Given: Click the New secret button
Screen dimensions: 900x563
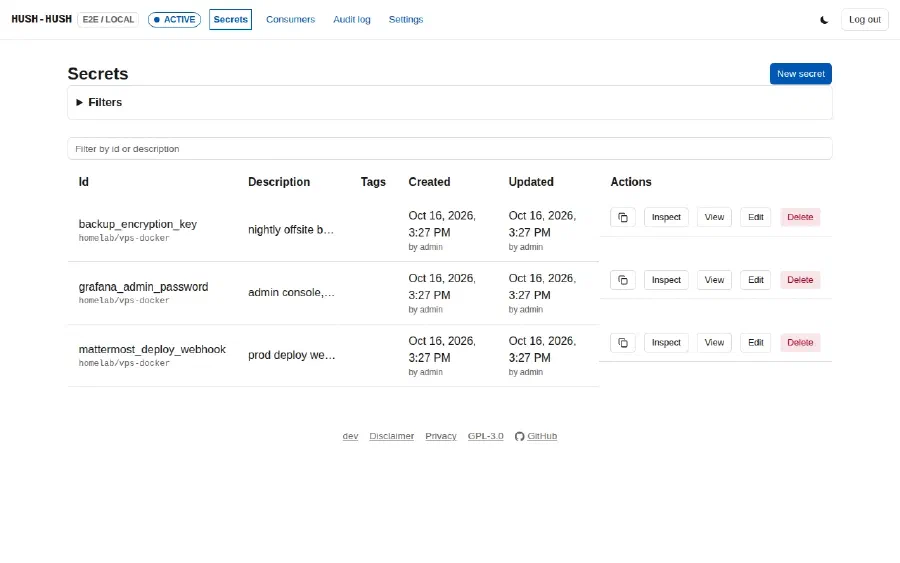Looking at the screenshot, I should (801, 73).
